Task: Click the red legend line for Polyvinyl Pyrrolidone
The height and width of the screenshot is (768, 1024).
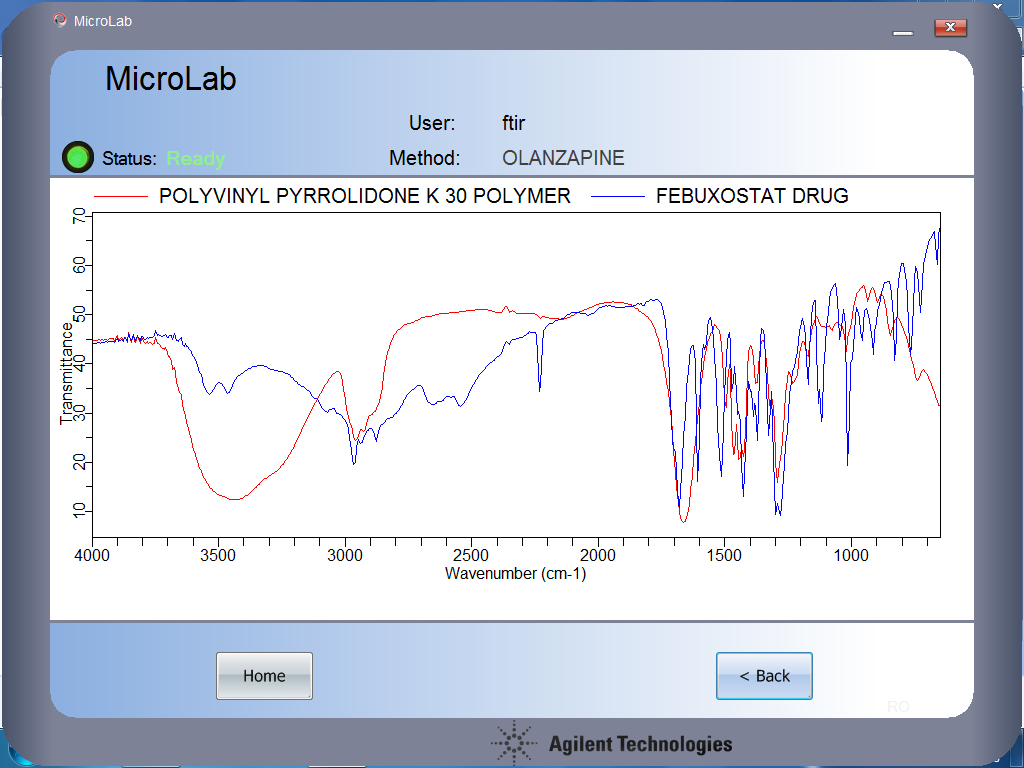Action: [x=120, y=197]
